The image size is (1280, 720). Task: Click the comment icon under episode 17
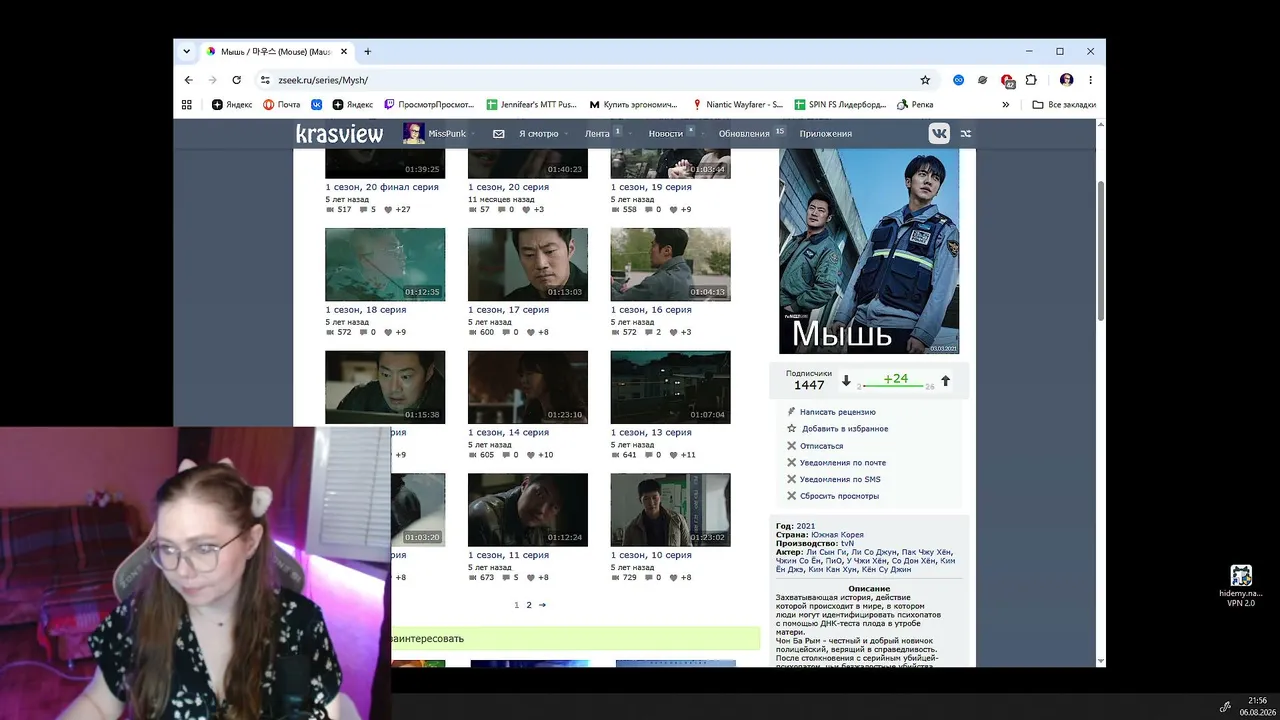pos(506,332)
